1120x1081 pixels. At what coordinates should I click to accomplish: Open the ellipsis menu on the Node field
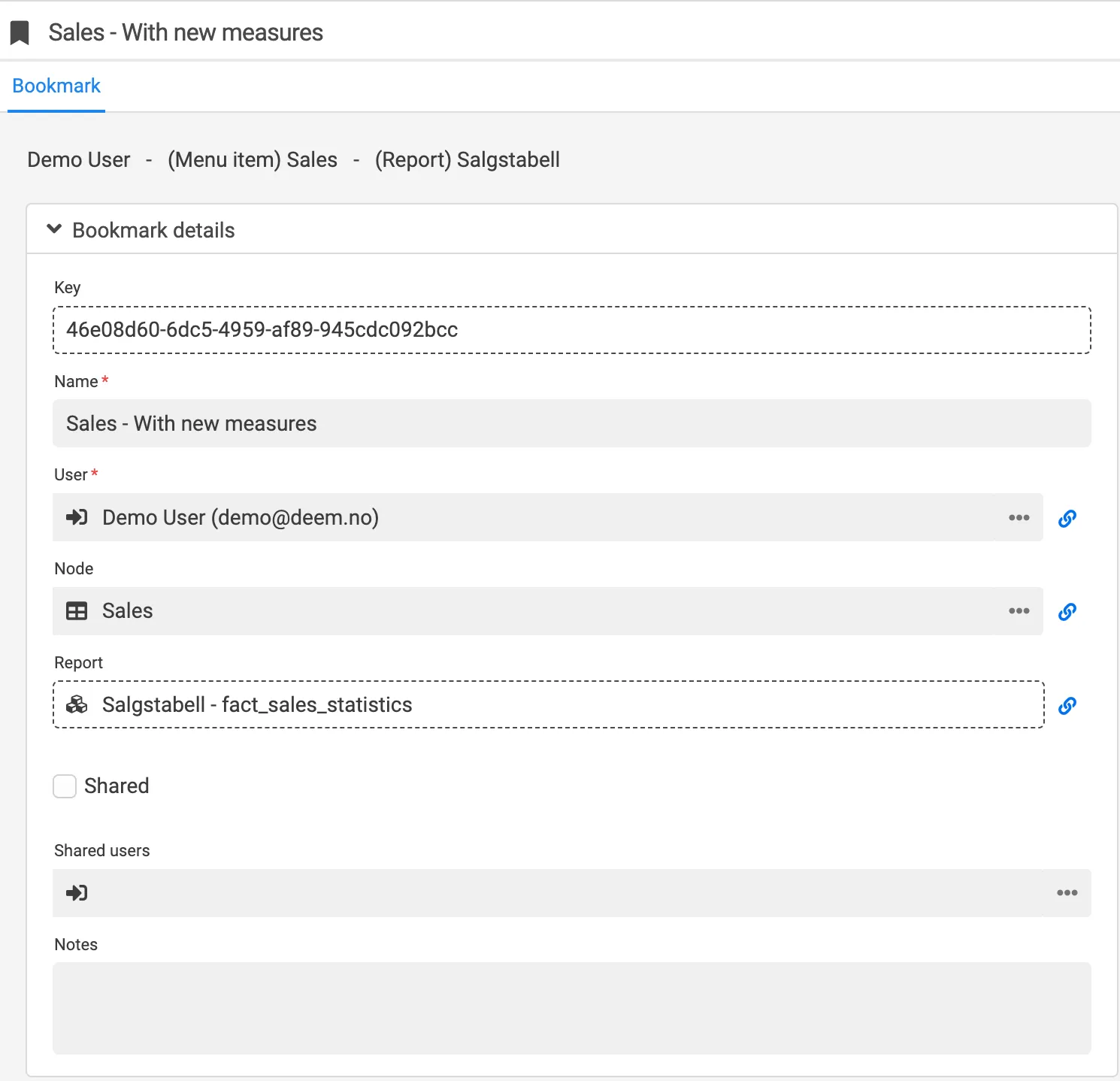click(x=1019, y=610)
